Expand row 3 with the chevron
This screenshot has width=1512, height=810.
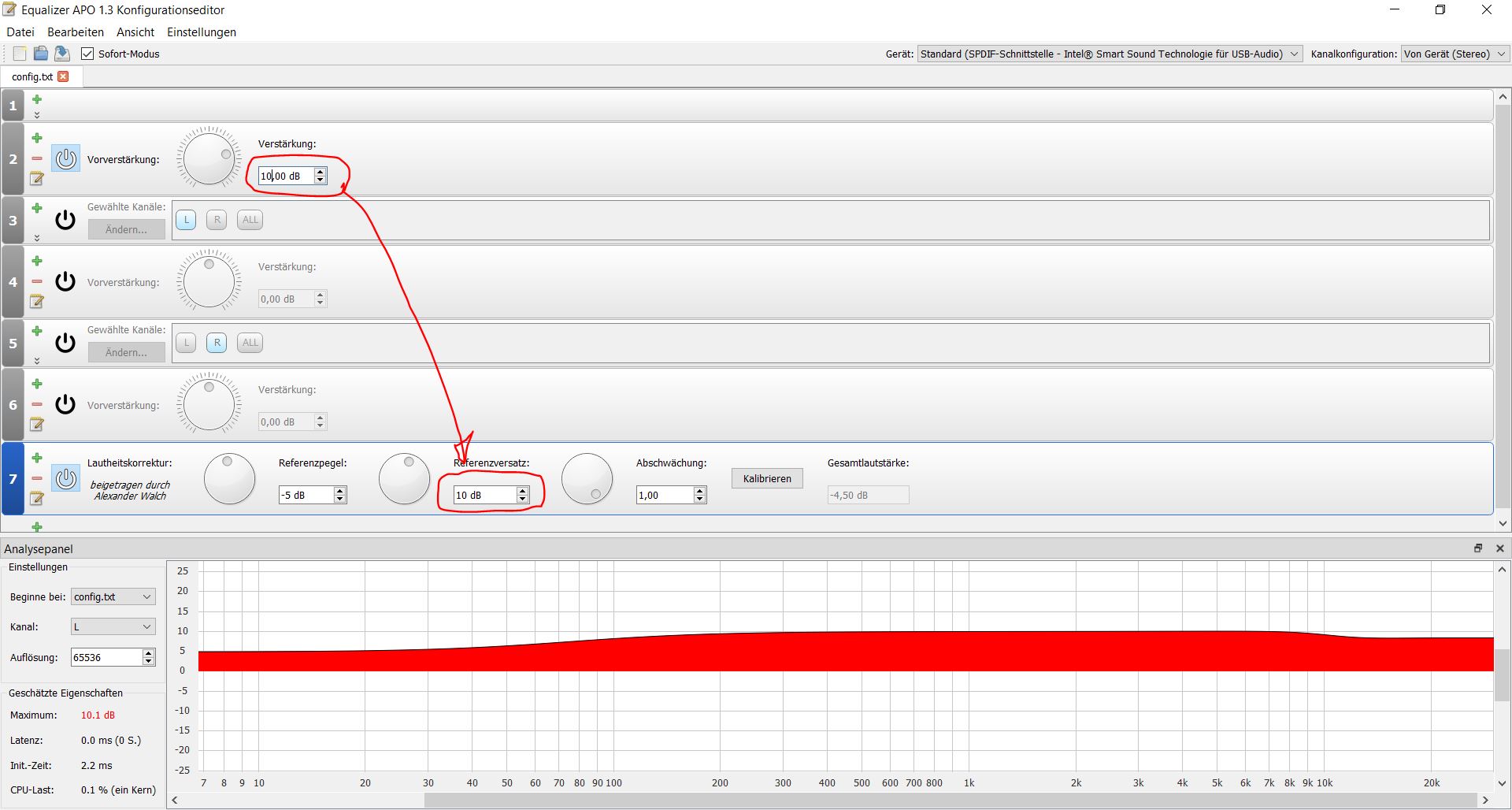pyautogui.click(x=37, y=238)
